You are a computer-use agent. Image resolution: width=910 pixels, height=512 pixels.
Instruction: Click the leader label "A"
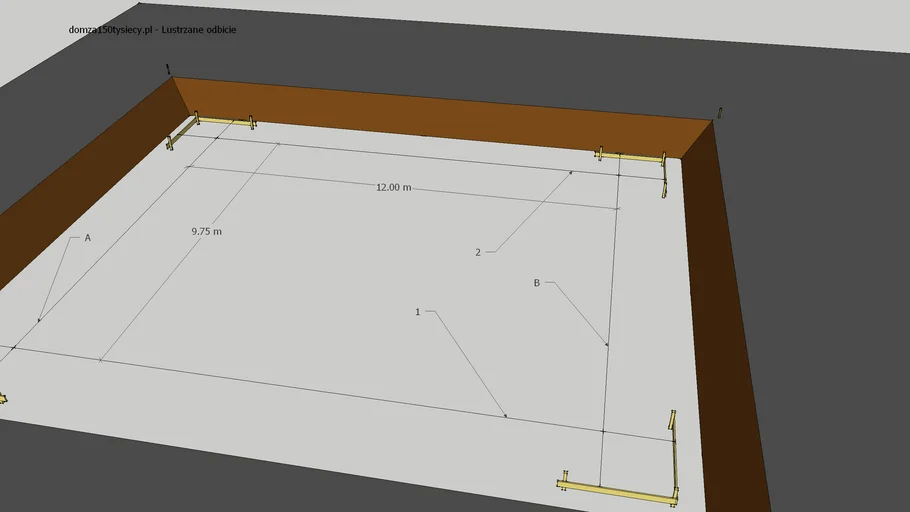pos(88,238)
